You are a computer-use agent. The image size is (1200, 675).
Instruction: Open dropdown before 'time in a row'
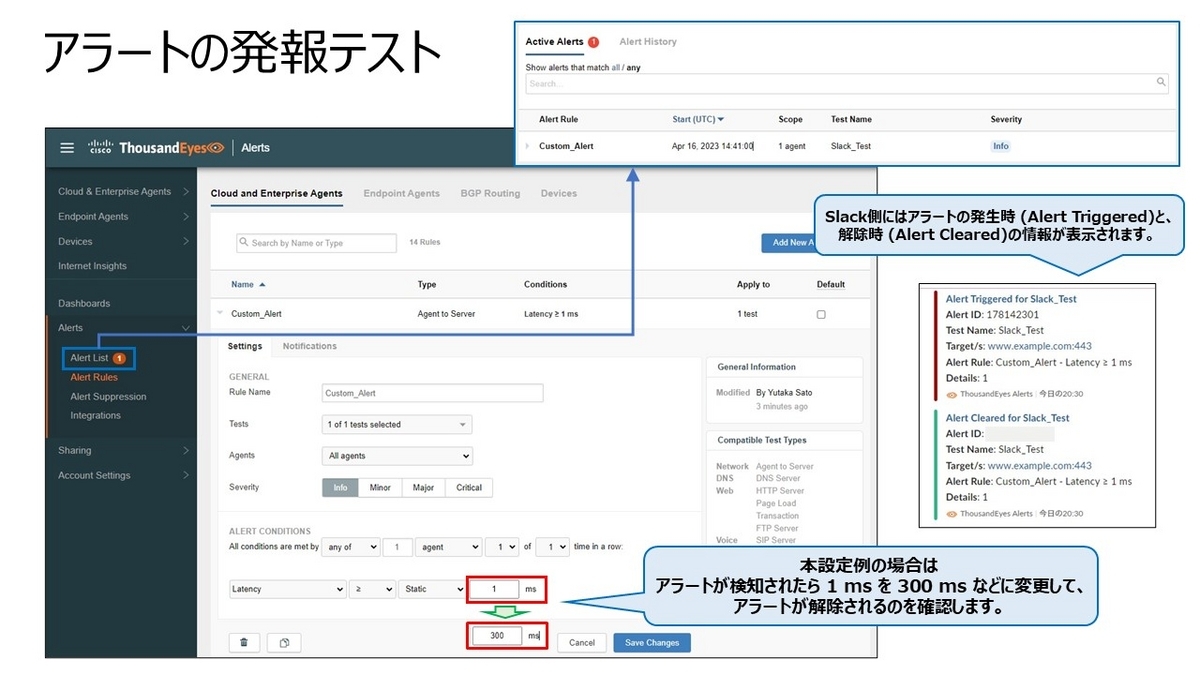pyautogui.click(x=552, y=547)
